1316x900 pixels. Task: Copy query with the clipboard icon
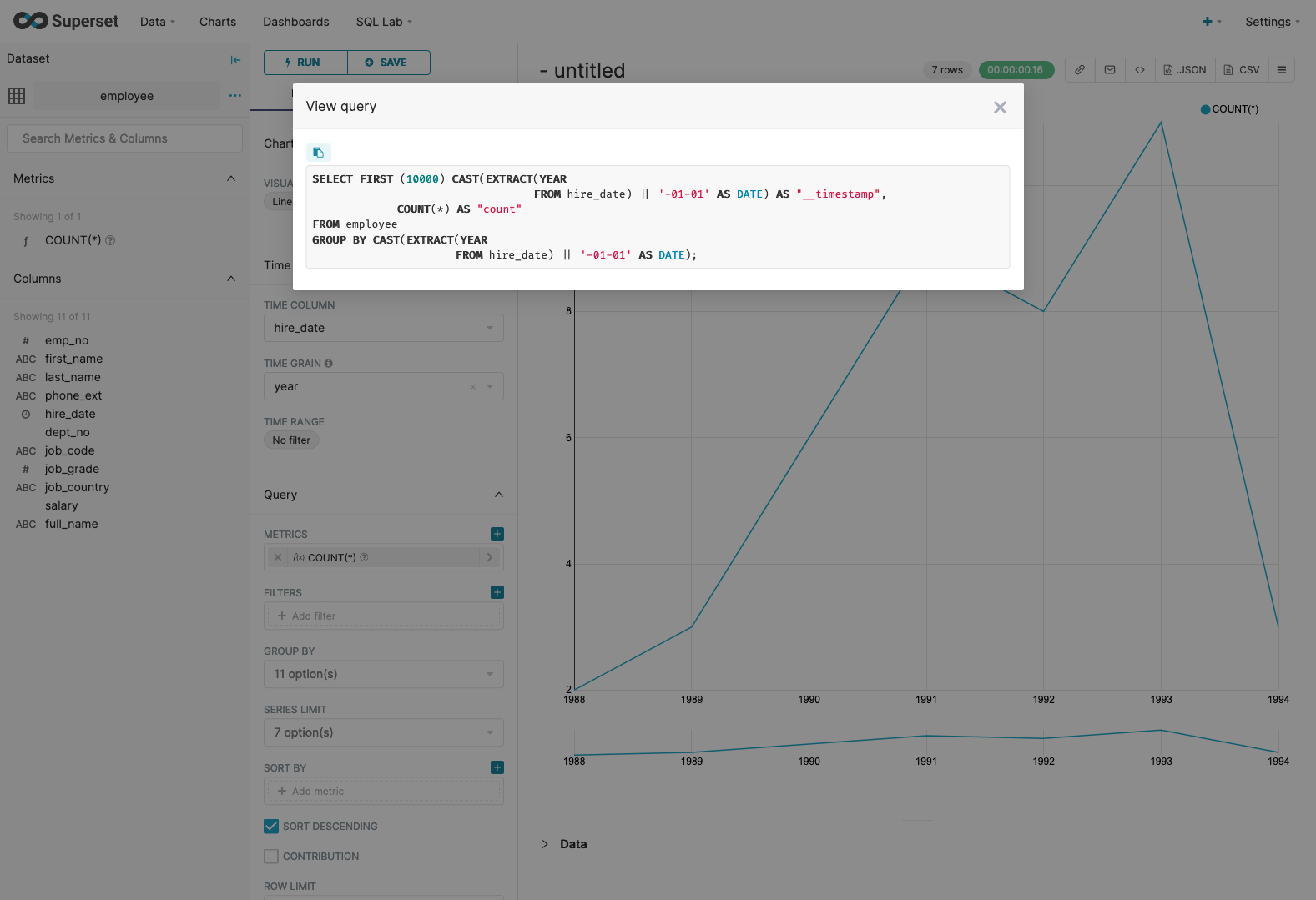tap(318, 153)
